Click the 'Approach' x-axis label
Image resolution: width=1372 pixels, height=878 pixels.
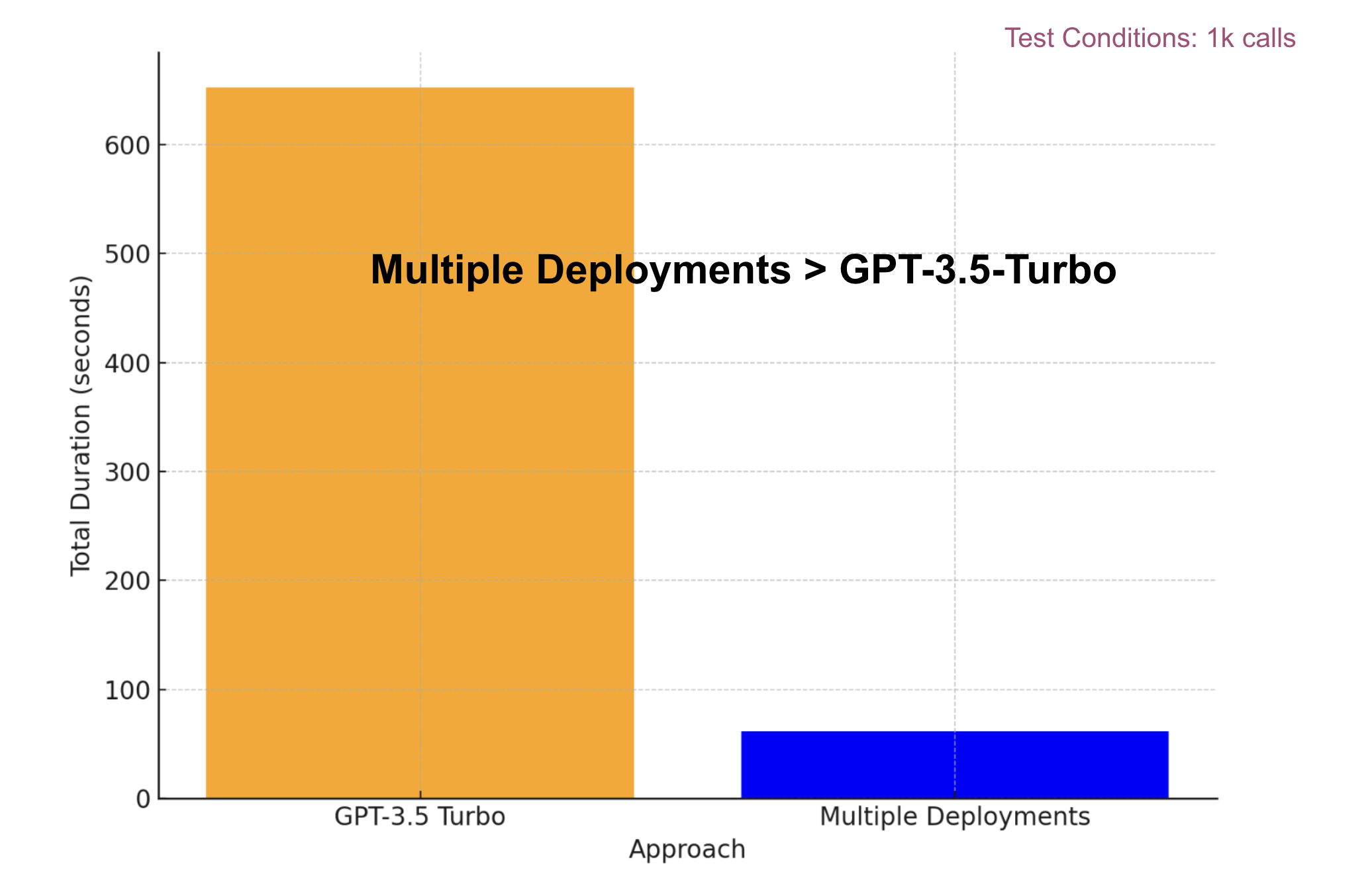pyautogui.click(x=687, y=850)
